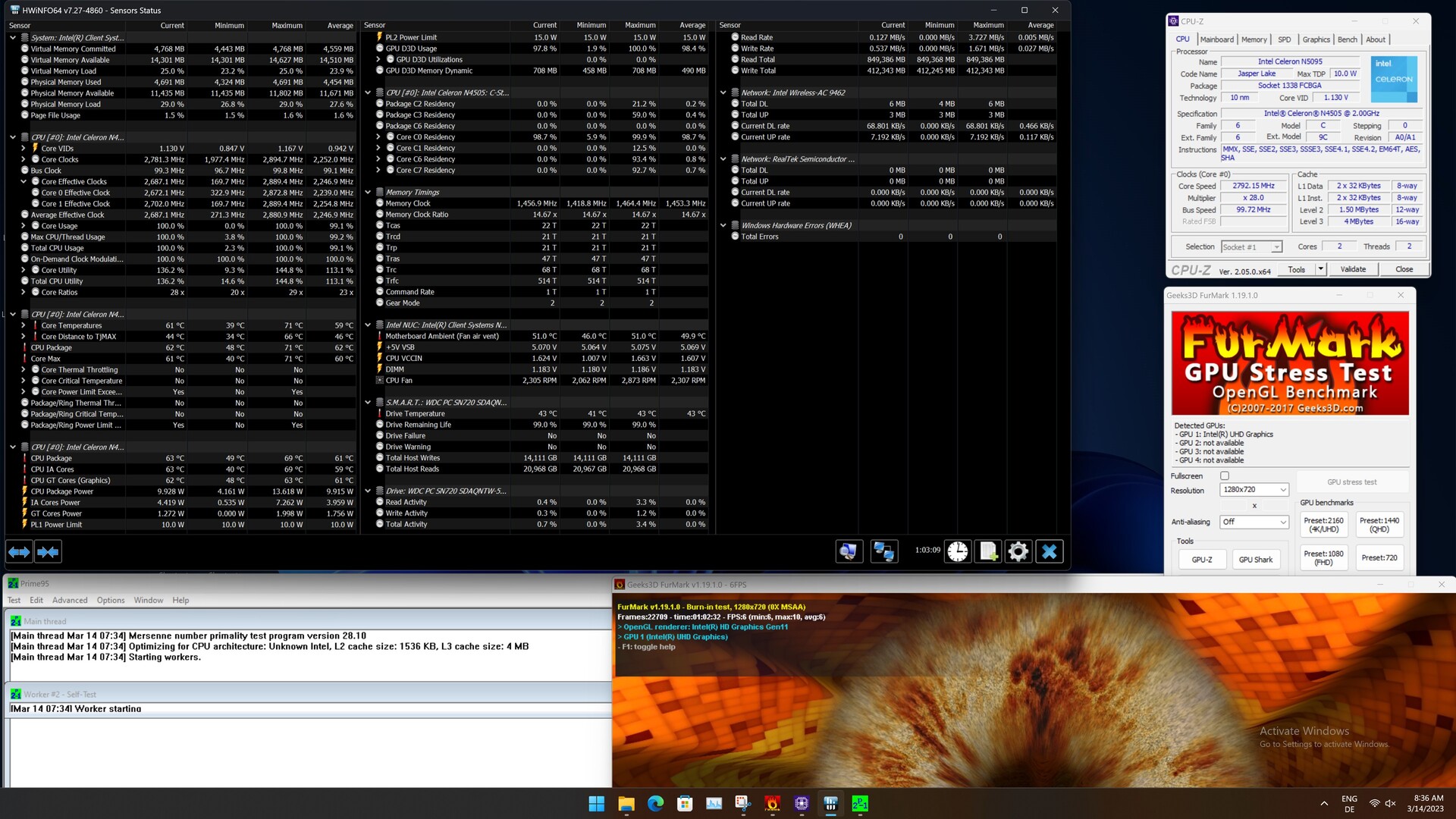Click the CPU-Z Validate button
This screenshot has height=819, width=1456.
pos(1353,269)
